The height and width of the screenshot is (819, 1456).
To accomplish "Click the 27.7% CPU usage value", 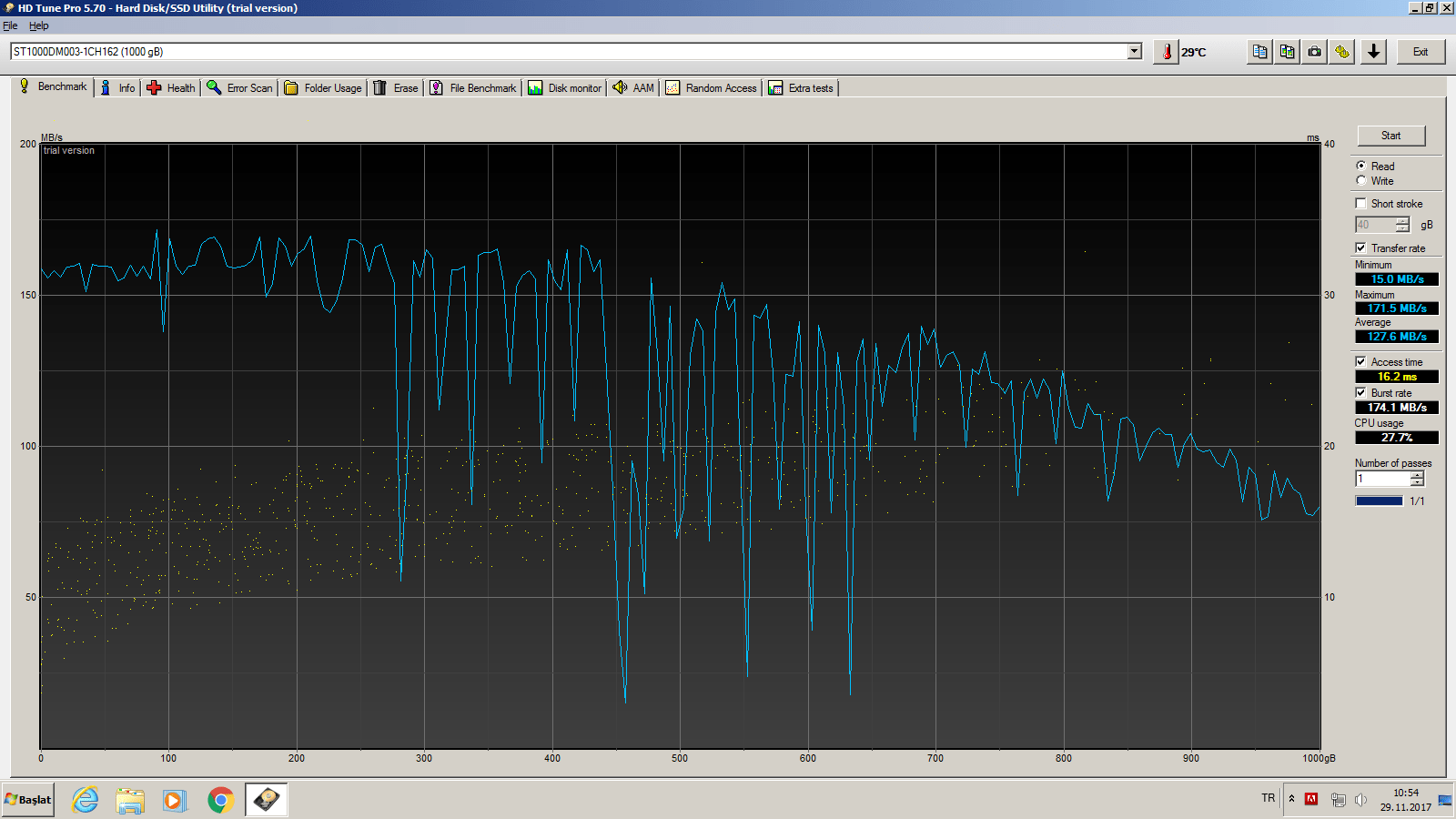I will point(1397,438).
